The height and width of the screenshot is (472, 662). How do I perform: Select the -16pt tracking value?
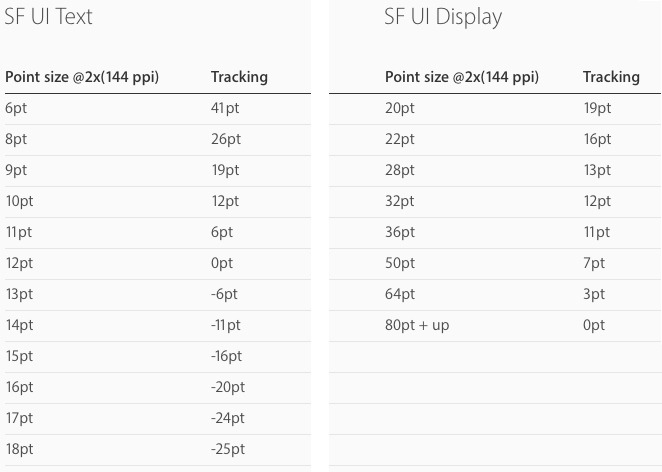click(x=228, y=356)
